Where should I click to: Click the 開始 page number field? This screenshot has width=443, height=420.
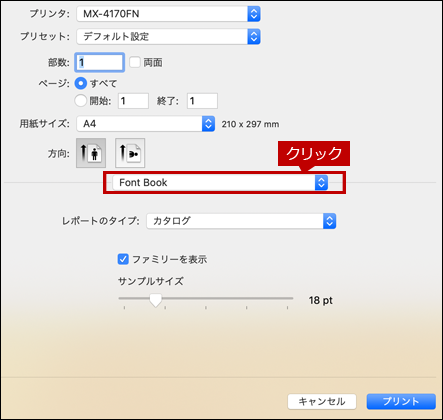(x=133, y=101)
